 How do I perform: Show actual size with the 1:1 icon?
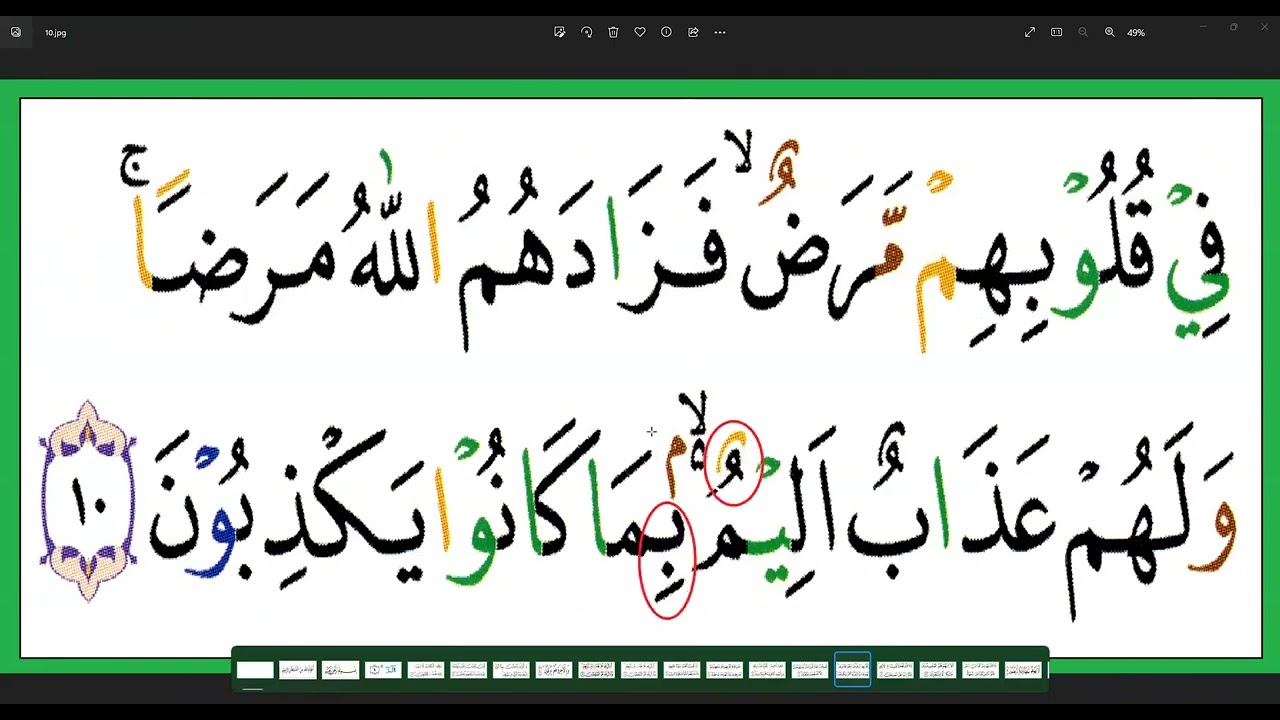pos(1056,32)
